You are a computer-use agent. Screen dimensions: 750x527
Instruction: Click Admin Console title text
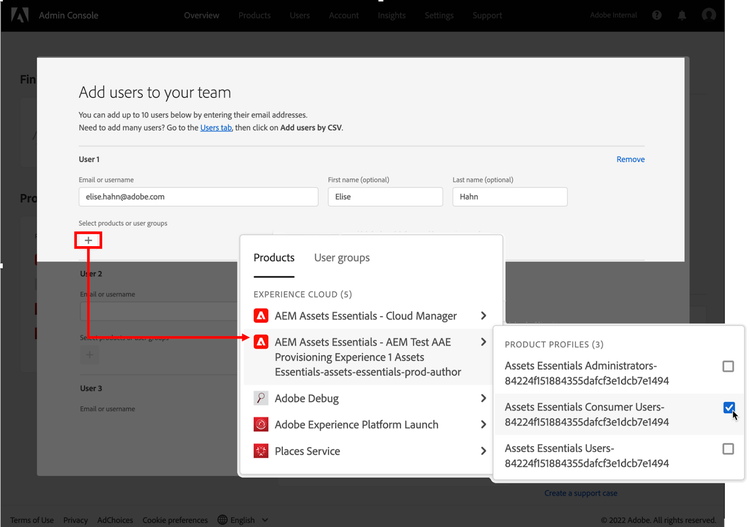[68, 15]
